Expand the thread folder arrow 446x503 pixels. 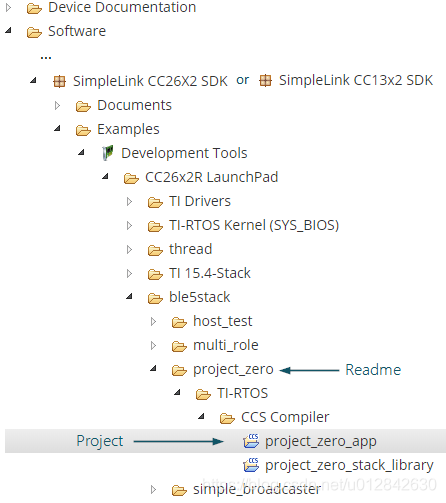[129, 249]
